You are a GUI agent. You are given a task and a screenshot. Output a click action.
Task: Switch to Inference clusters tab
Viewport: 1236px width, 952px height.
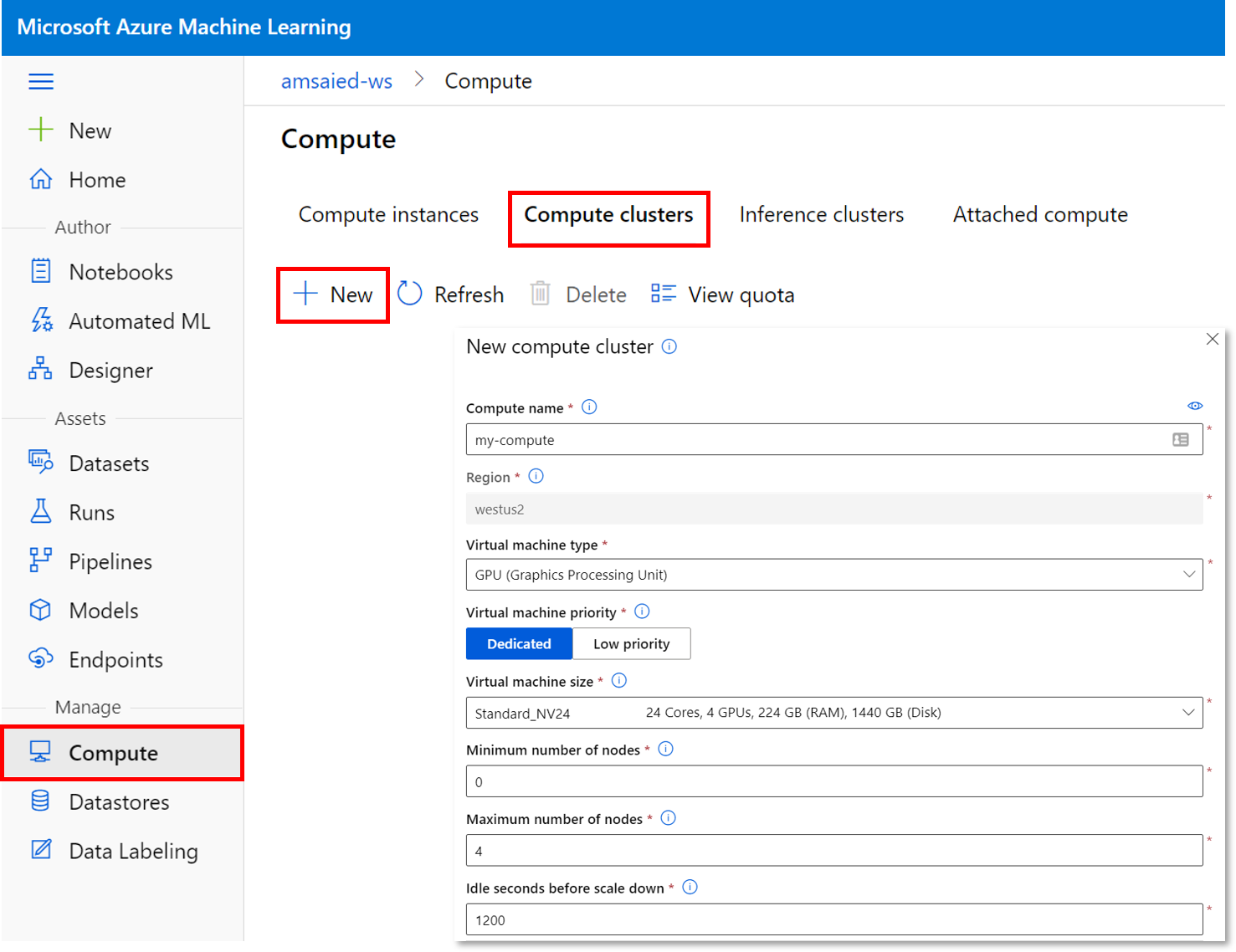point(822,215)
